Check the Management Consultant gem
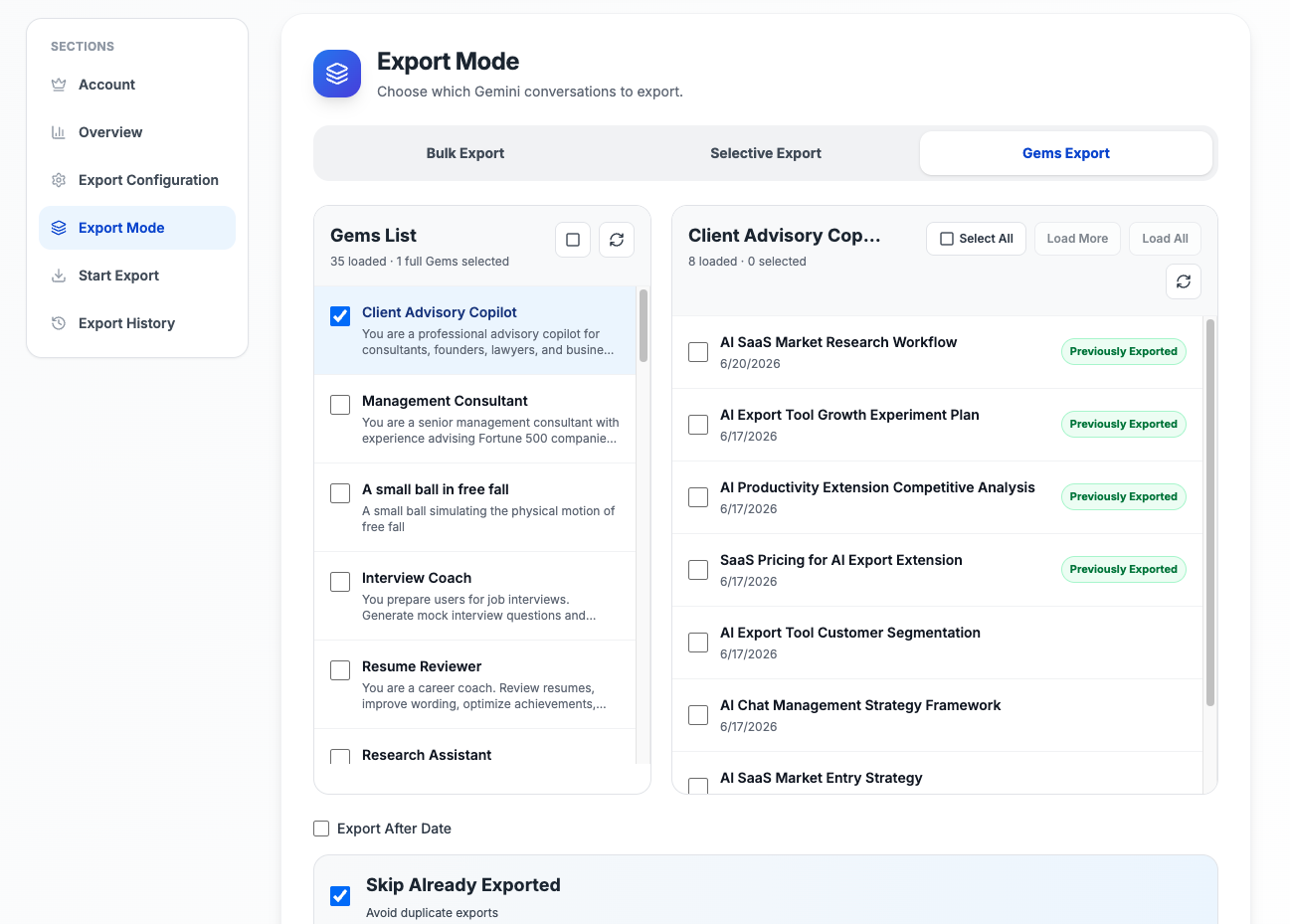This screenshot has width=1290, height=924. pos(340,405)
